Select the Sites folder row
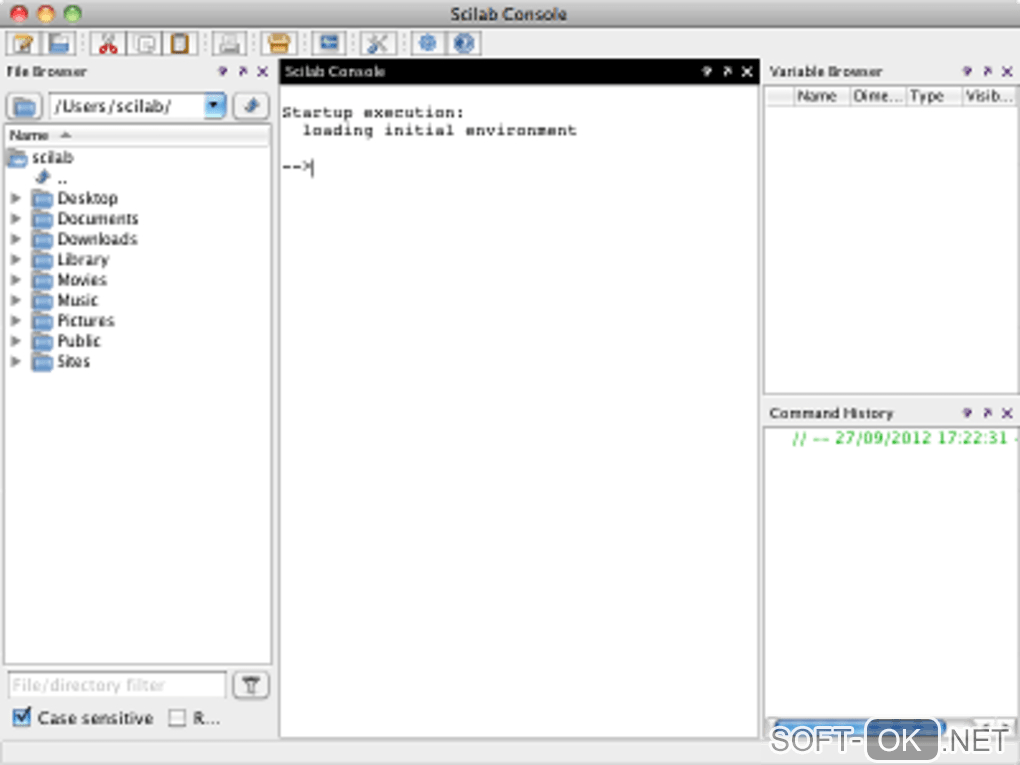Image resolution: width=1020 pixels, height=765 pixels. pos(60,361)
